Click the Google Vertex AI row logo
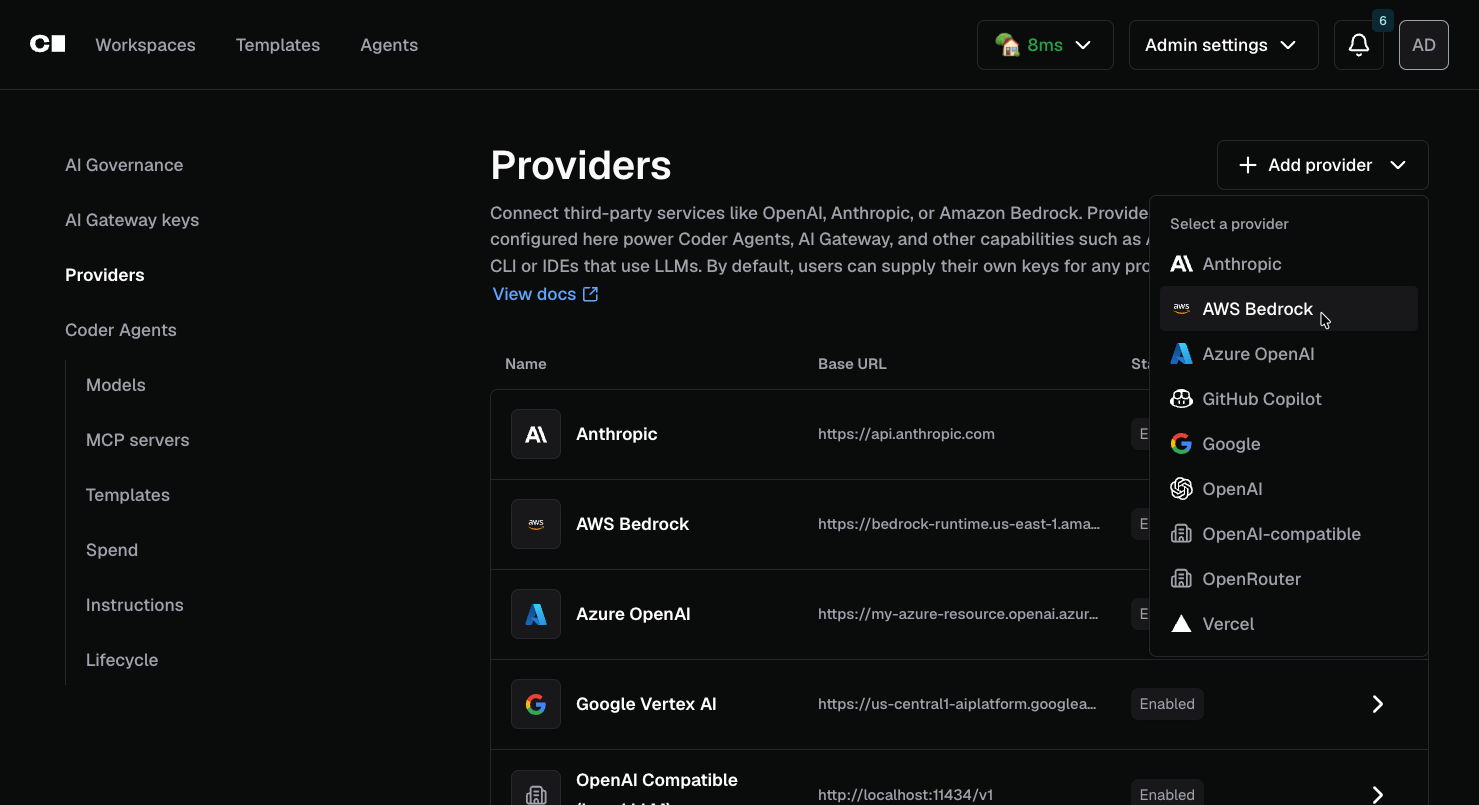 (x=536, y=704)
